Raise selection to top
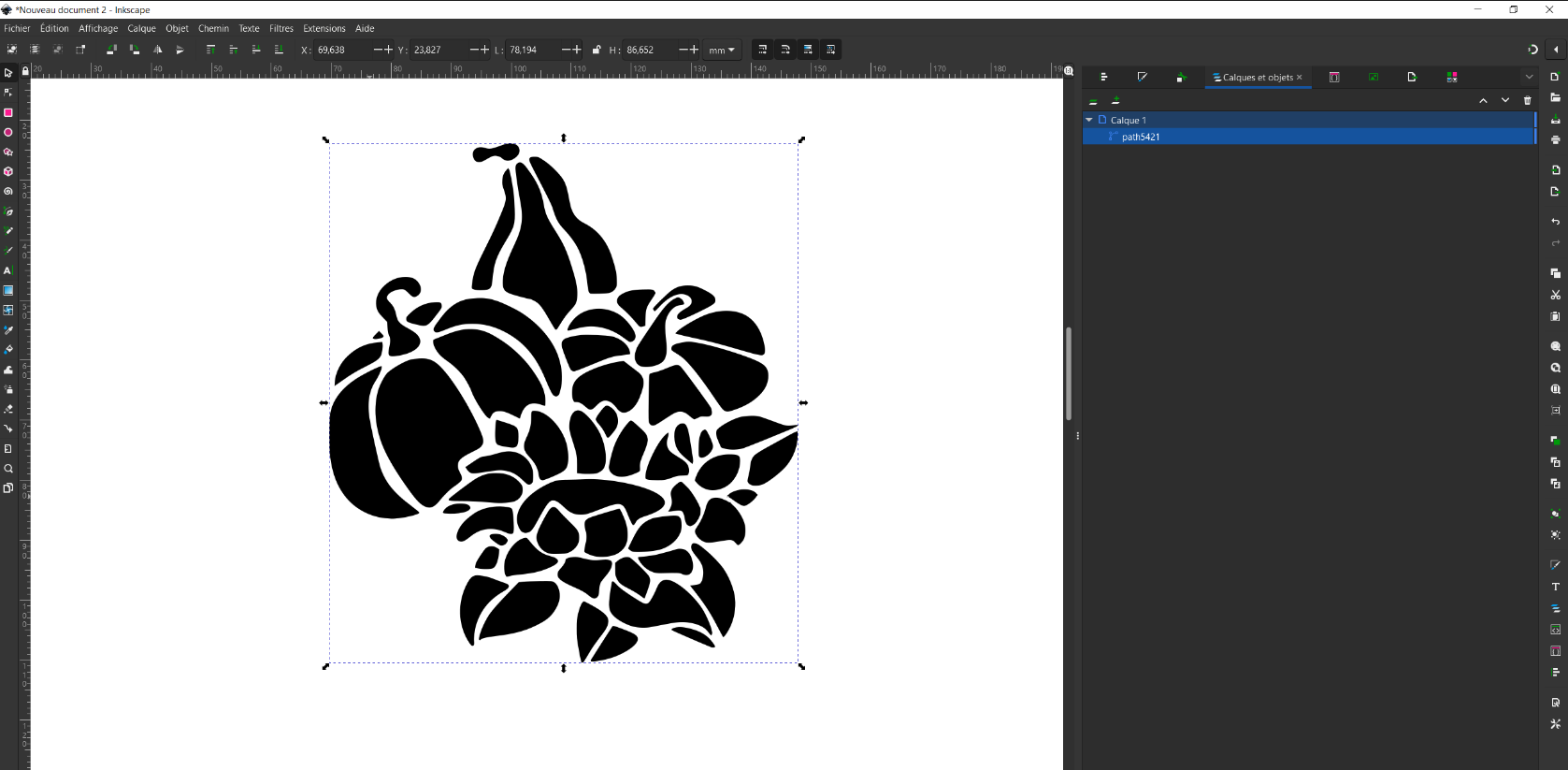Image resolution: width=1568 pixels, height=770 pixels. pyautogui.click(x=210, y=50)
